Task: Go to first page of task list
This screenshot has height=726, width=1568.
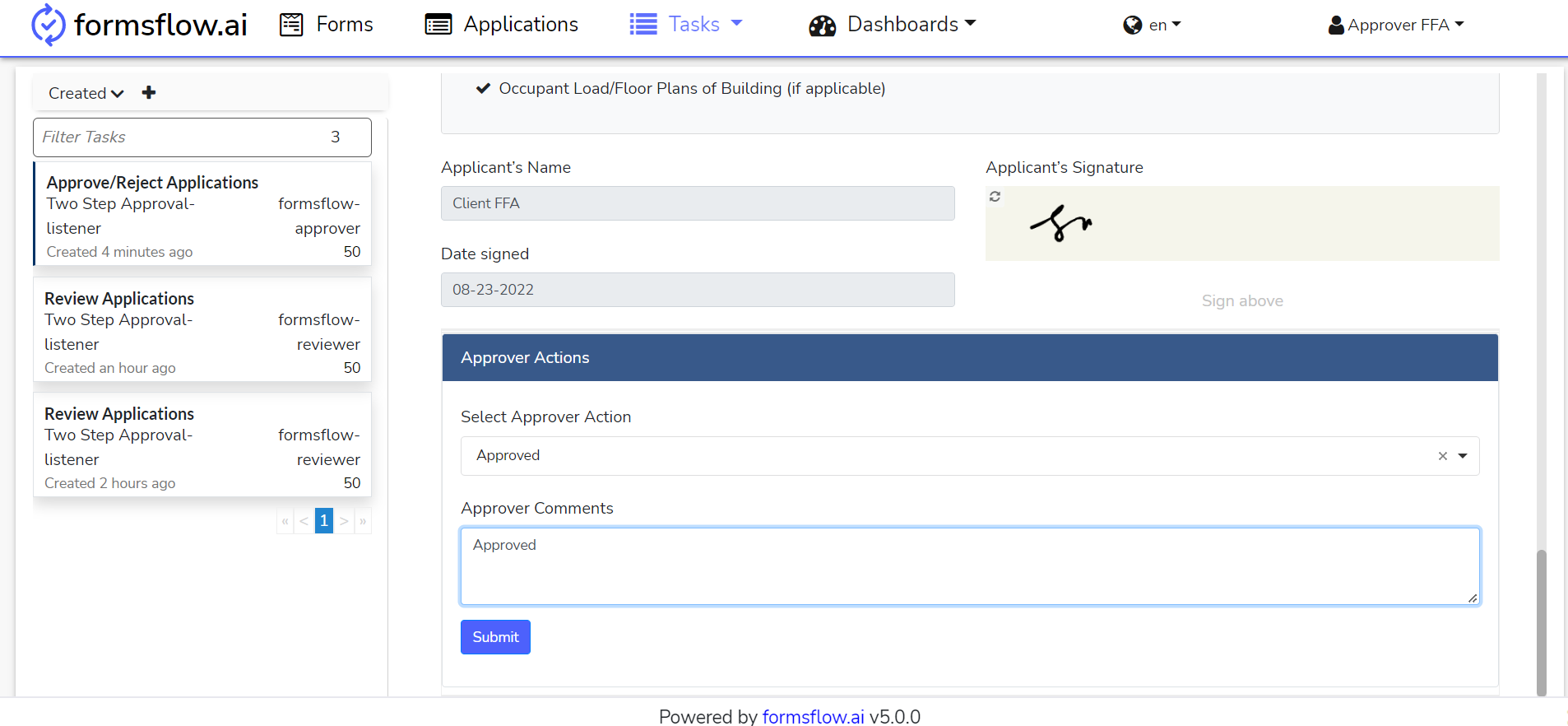Action: [285, 521]
